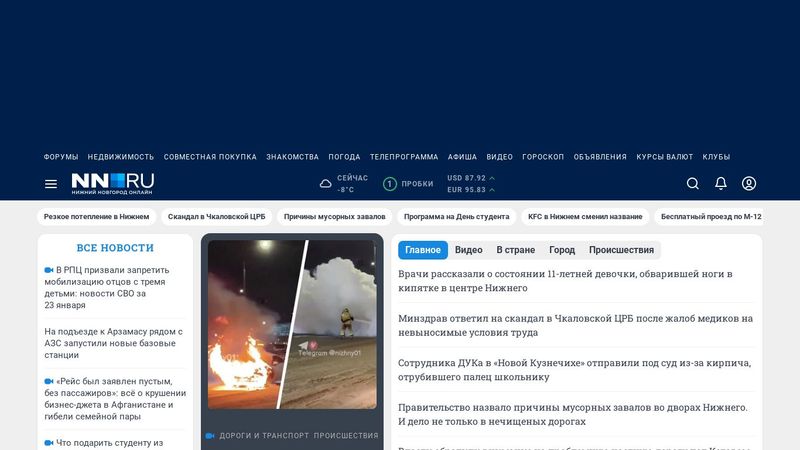Click the ПРОБКИ traffic label

pos(417,184)
